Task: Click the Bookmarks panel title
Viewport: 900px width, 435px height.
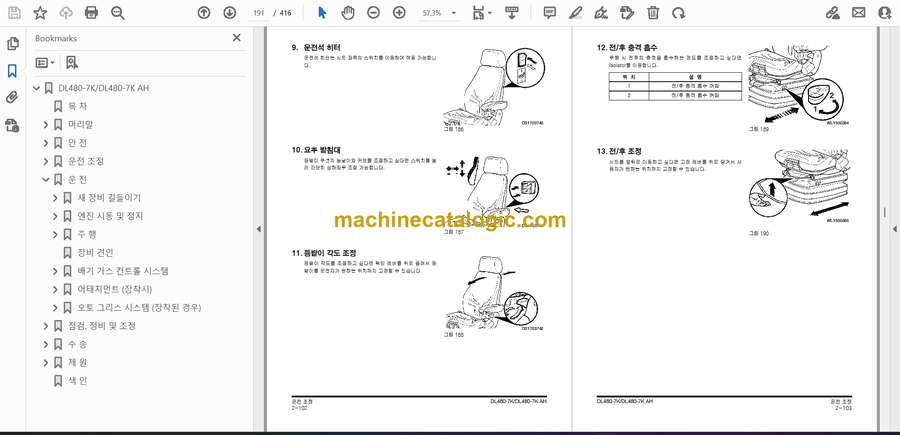Action: pos(56,38)
